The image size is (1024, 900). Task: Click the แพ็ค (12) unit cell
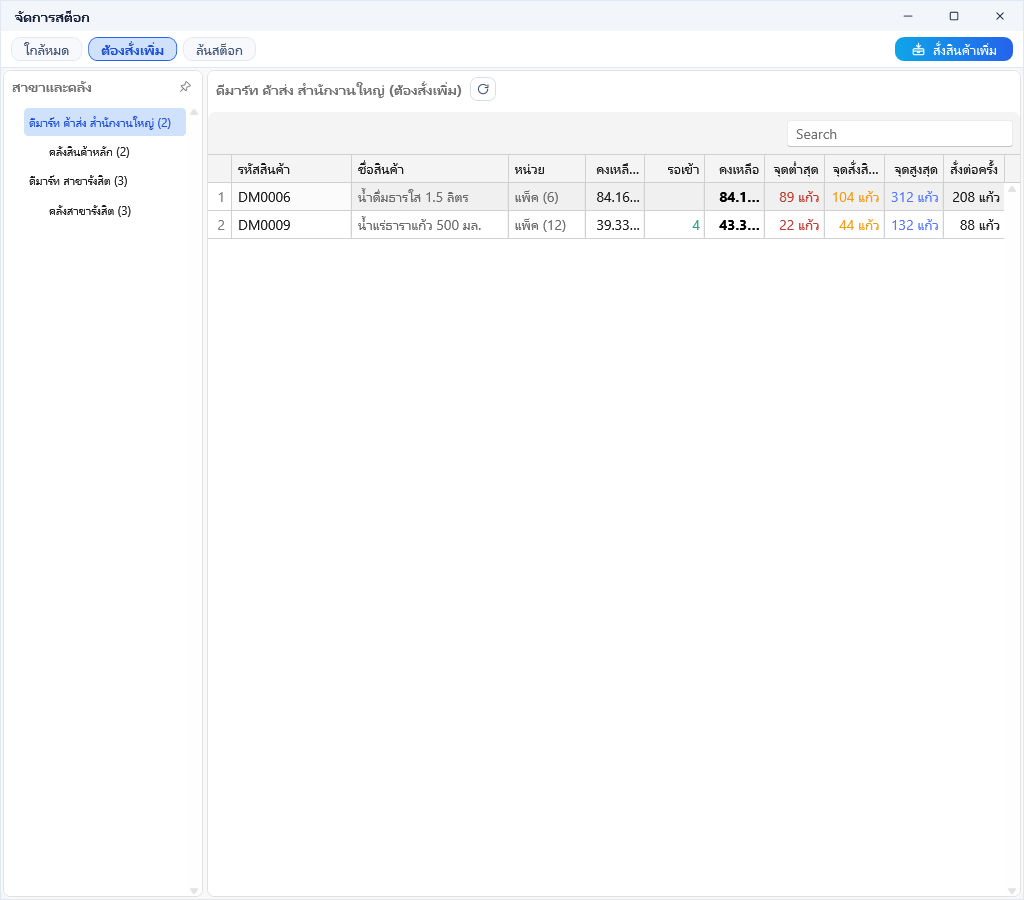click(547, 225)
